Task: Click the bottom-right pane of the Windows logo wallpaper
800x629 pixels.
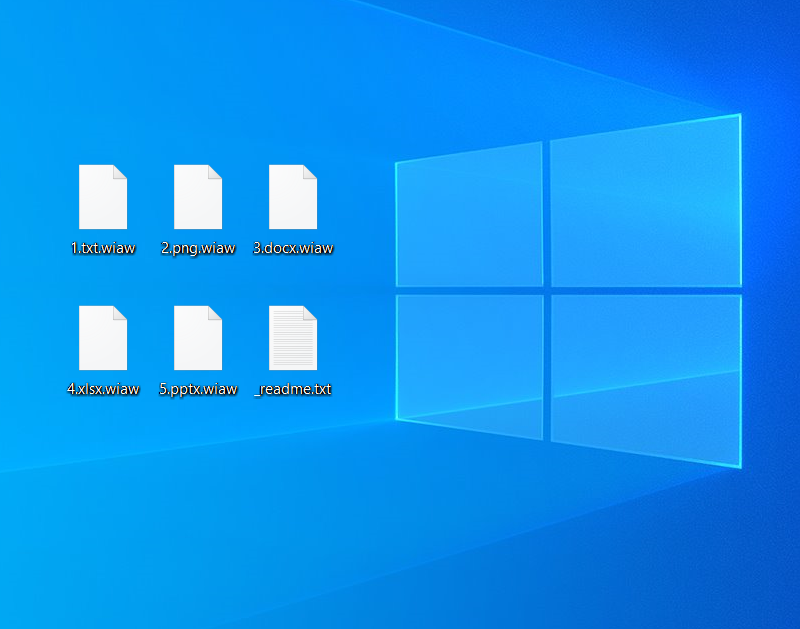Action: [x=645, y=375]
